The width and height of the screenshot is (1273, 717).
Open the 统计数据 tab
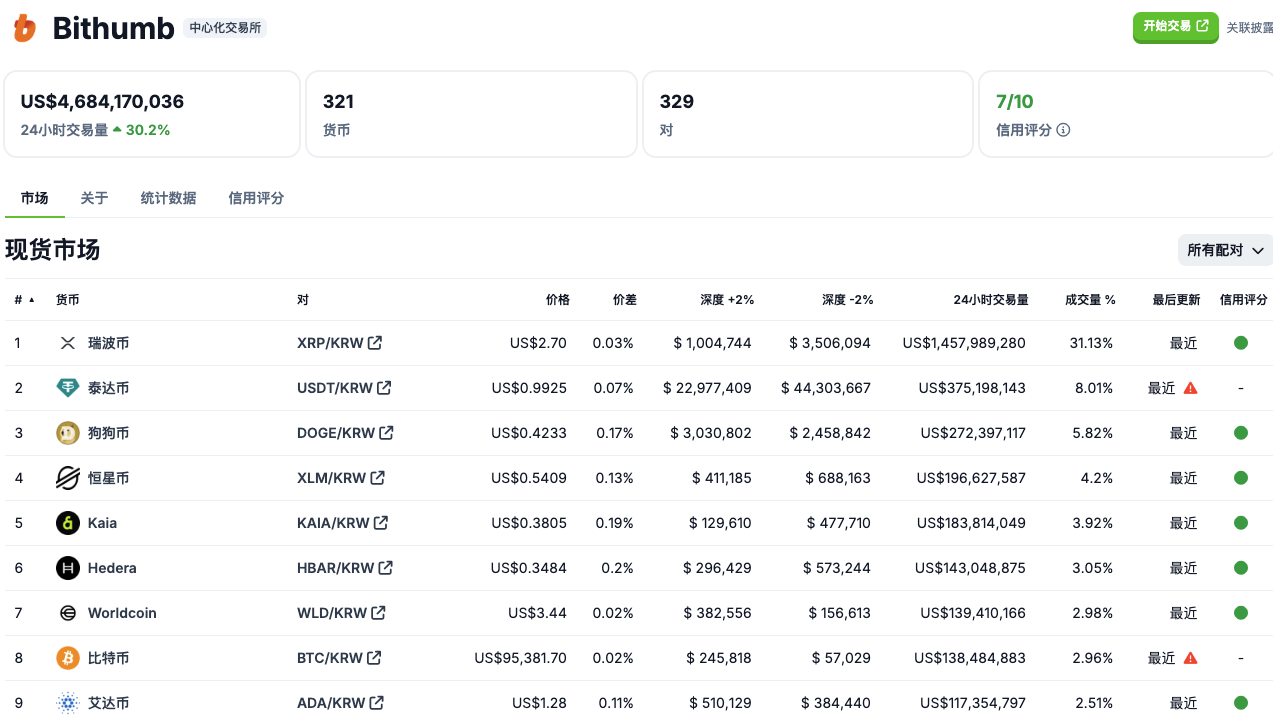[x=168, y=198]
